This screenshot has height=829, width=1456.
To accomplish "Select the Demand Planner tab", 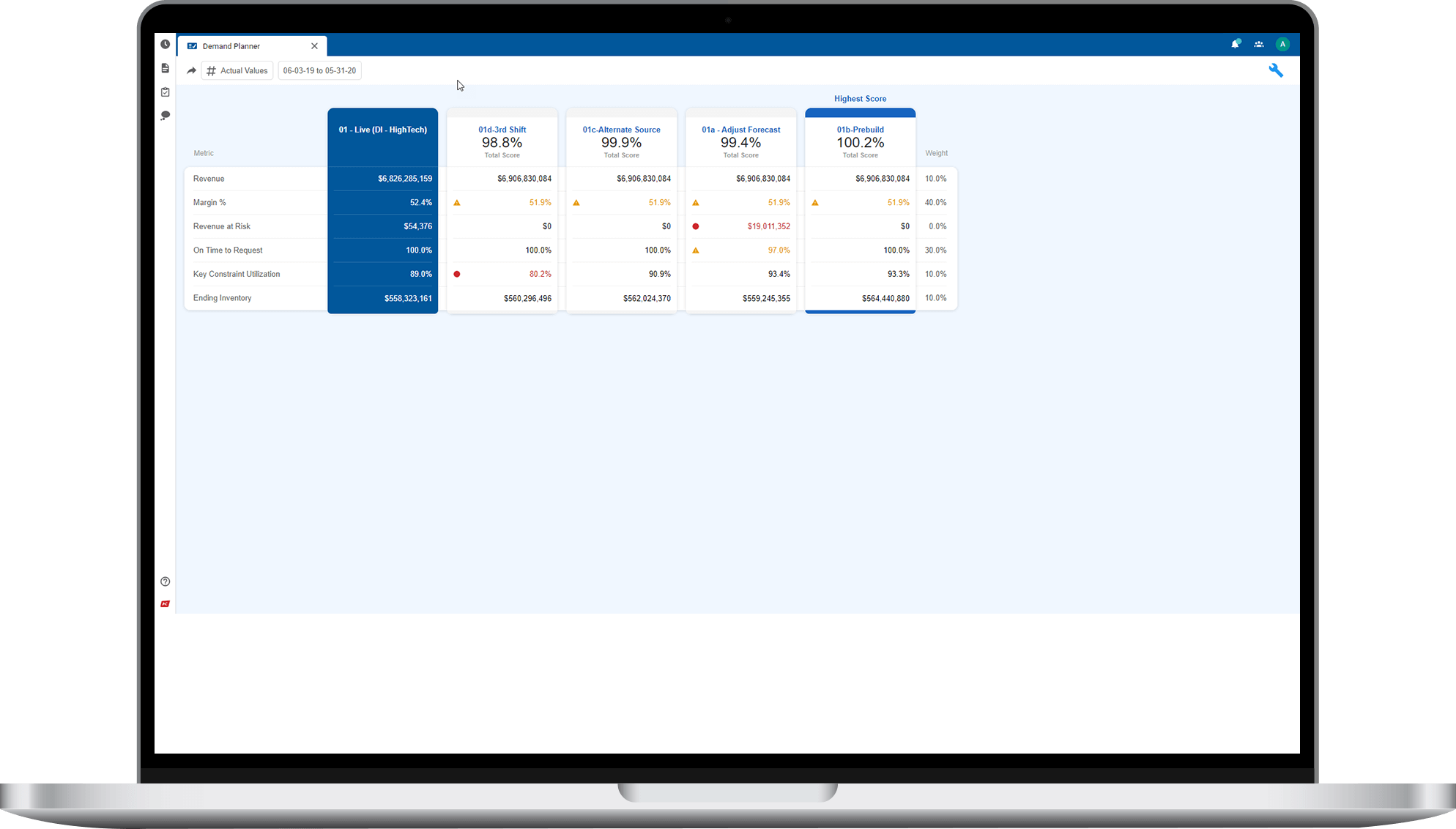I will 252,46.
